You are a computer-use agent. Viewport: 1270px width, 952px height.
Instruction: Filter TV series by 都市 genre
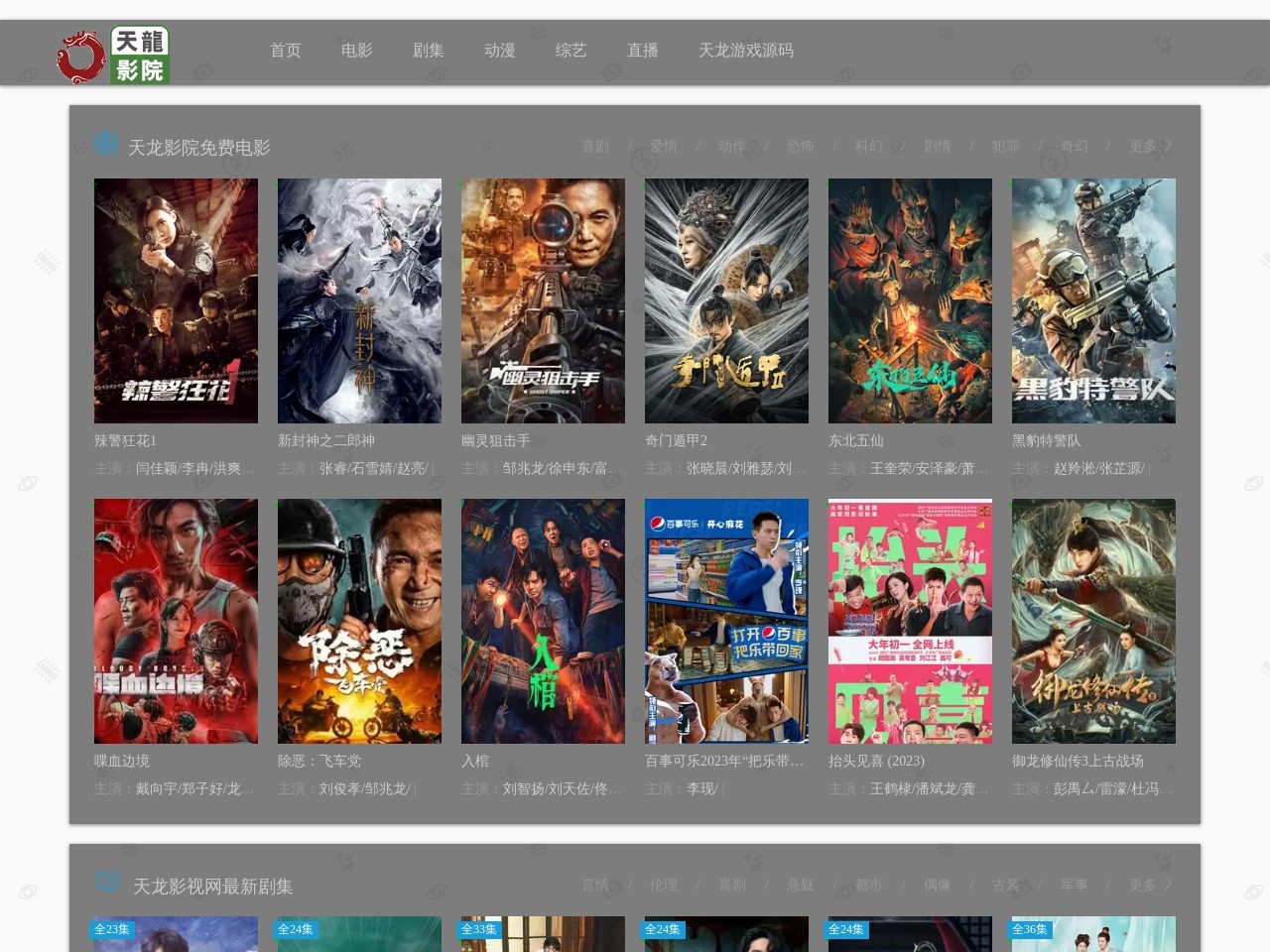pos(869,885)
